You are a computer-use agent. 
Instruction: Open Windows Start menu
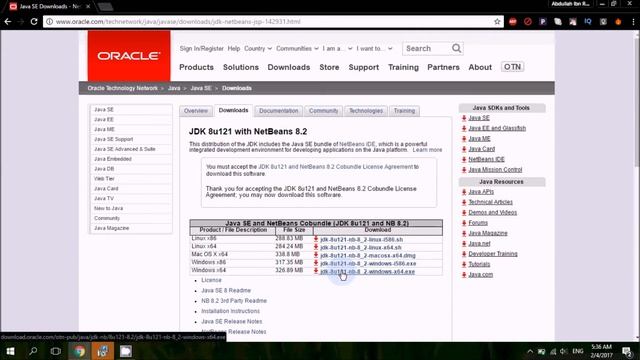(x=10, y=351)
